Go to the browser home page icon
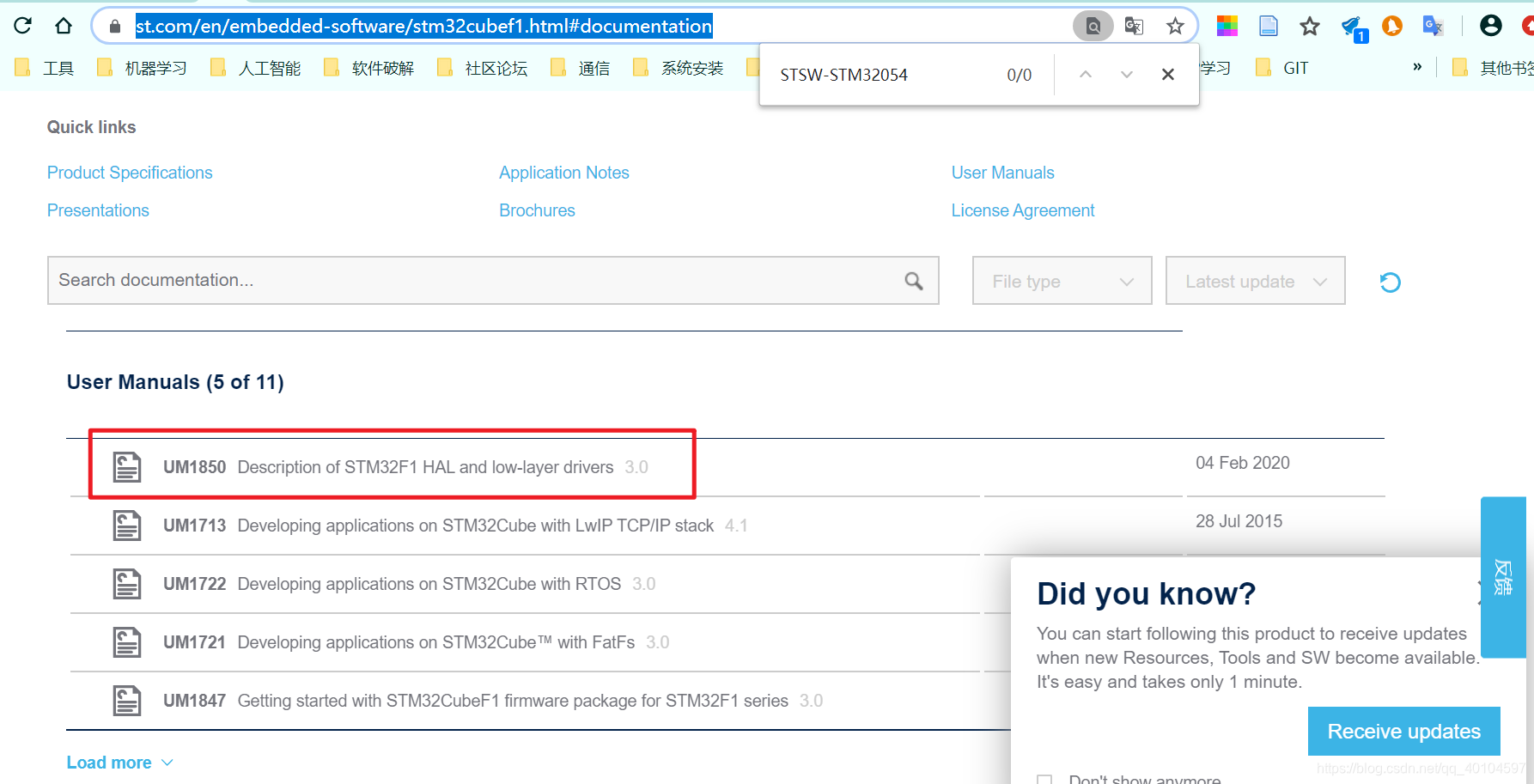Image resolution: width=1534 pixels, height=784 pixels. click(64, 26)
